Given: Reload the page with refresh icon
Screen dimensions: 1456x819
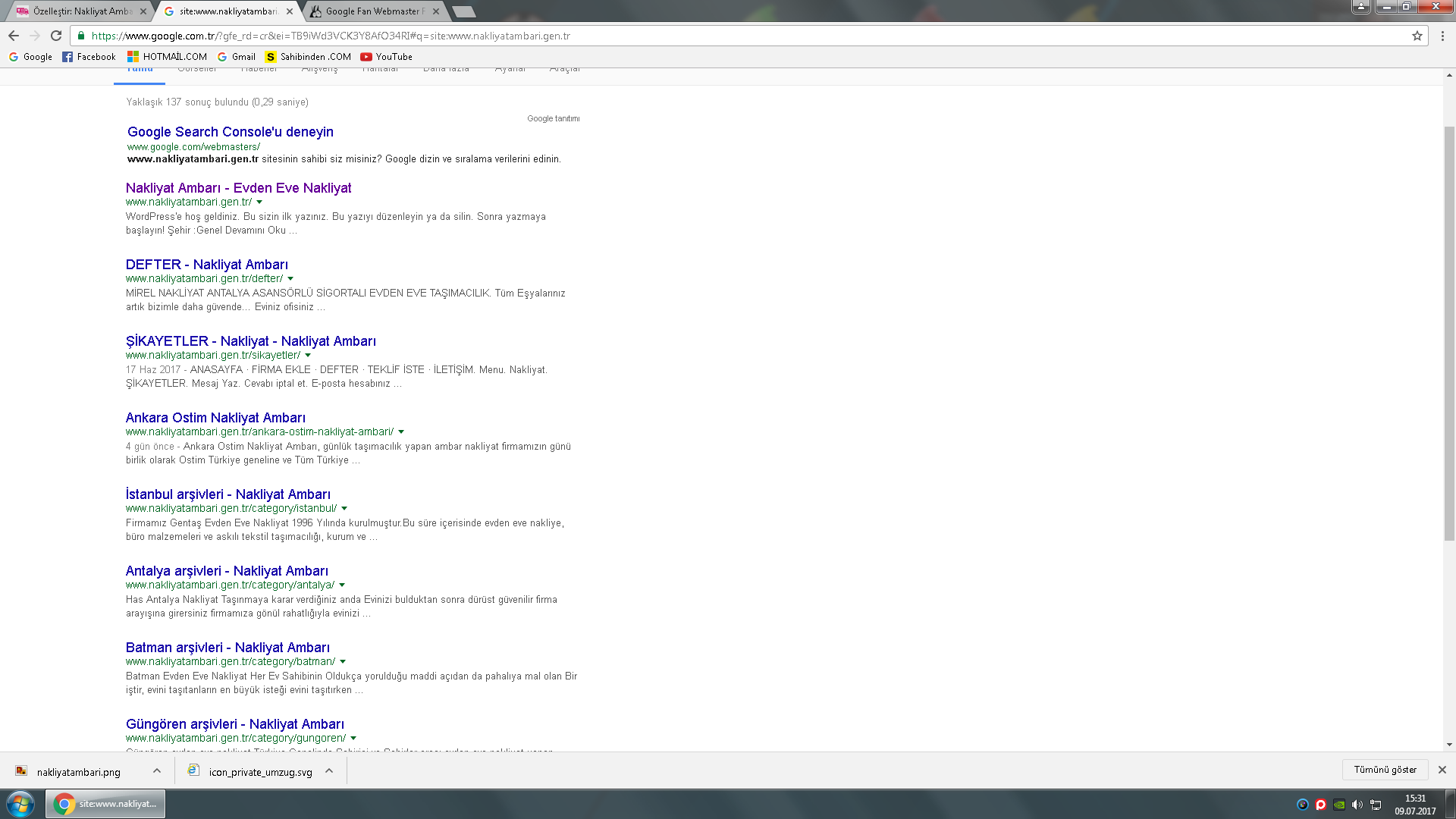Looking at the screenshot, I should tap(56, 36).
